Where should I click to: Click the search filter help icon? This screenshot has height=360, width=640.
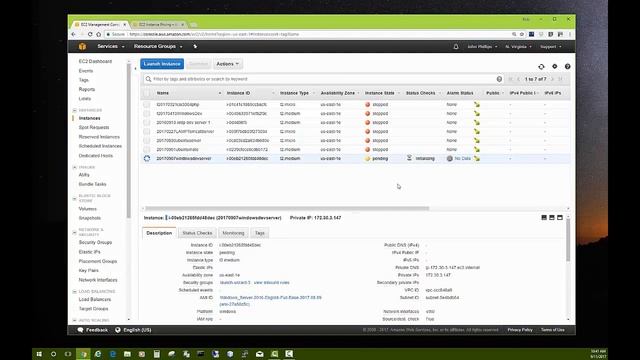[499, 79]
